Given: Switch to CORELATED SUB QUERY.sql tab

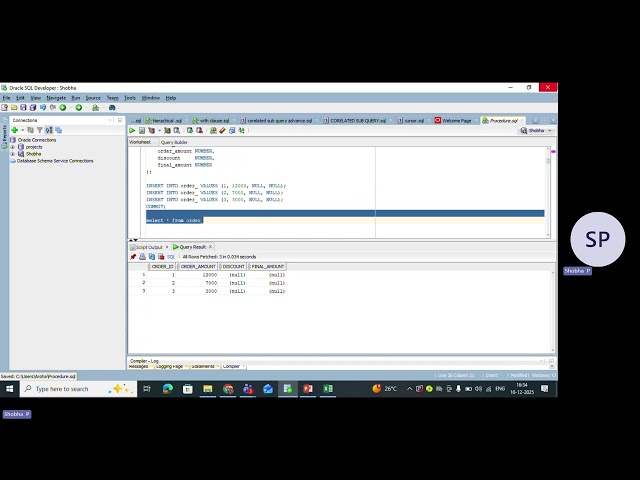Looking at the screenshot, I should 357,121.
